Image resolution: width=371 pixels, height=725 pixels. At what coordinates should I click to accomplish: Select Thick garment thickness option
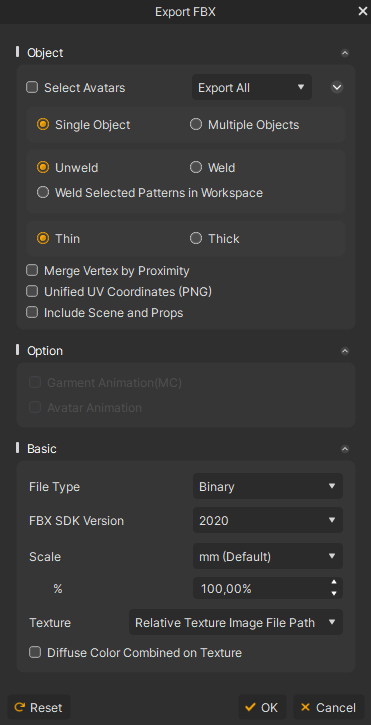pyautogui.click(x=196, y=239)
